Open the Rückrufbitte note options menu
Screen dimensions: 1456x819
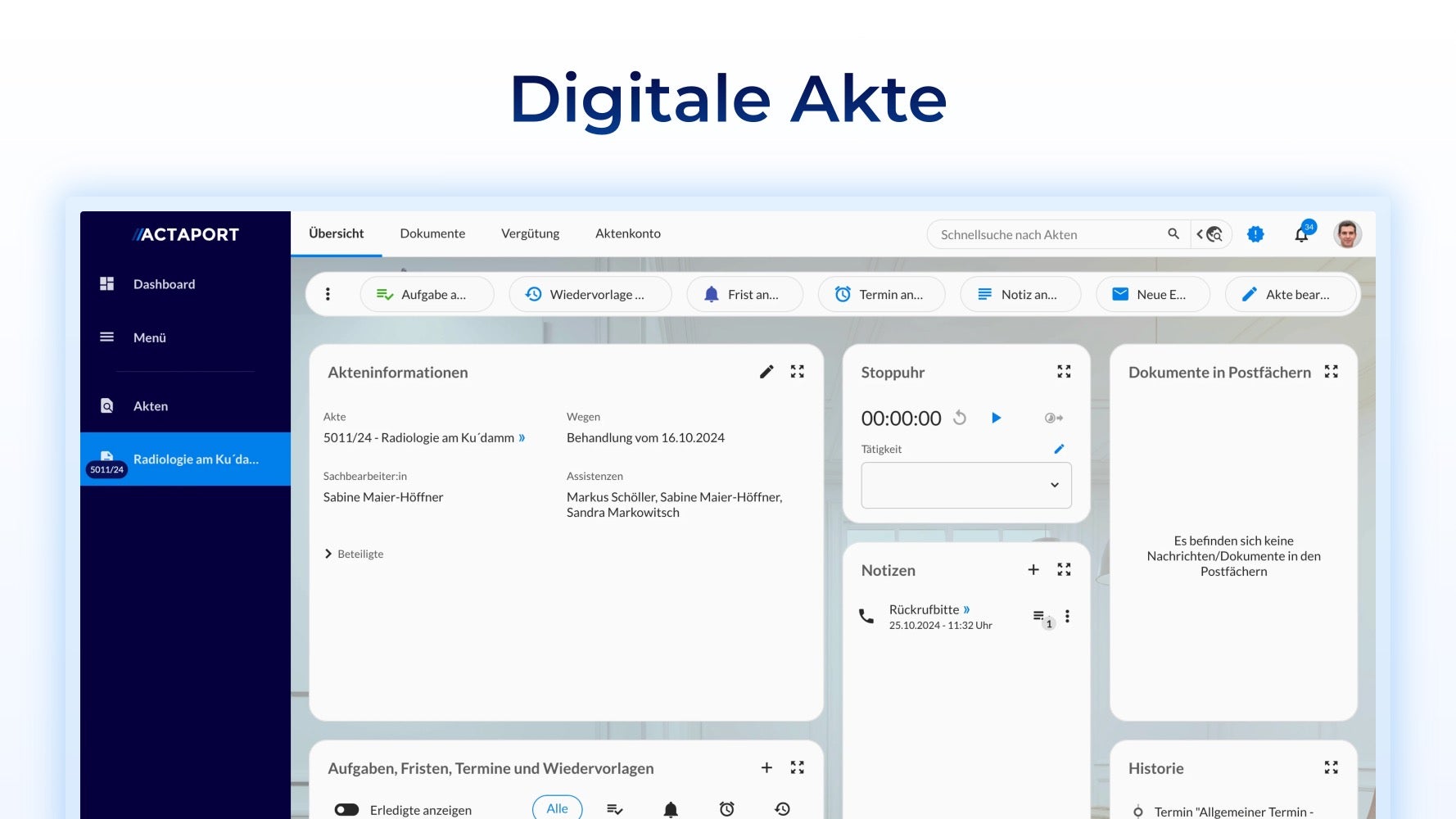click(x=1067, y=616)
